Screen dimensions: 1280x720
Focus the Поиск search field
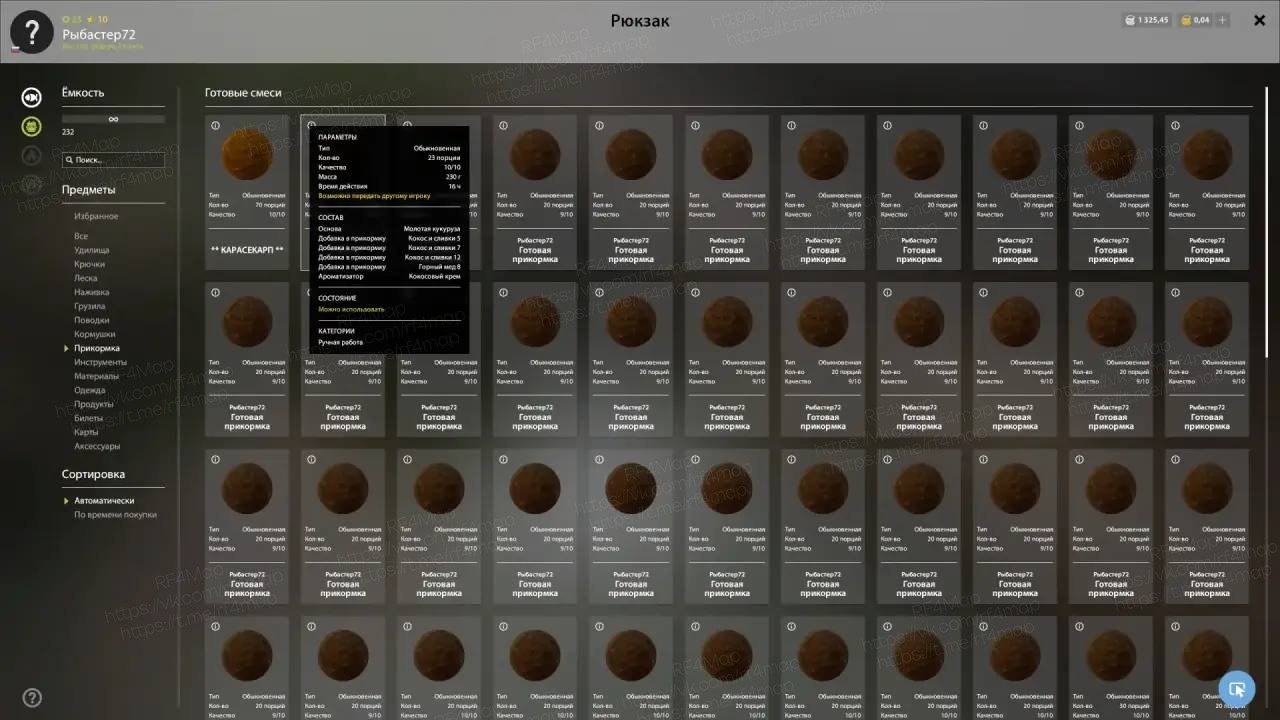tap(113, 160)
